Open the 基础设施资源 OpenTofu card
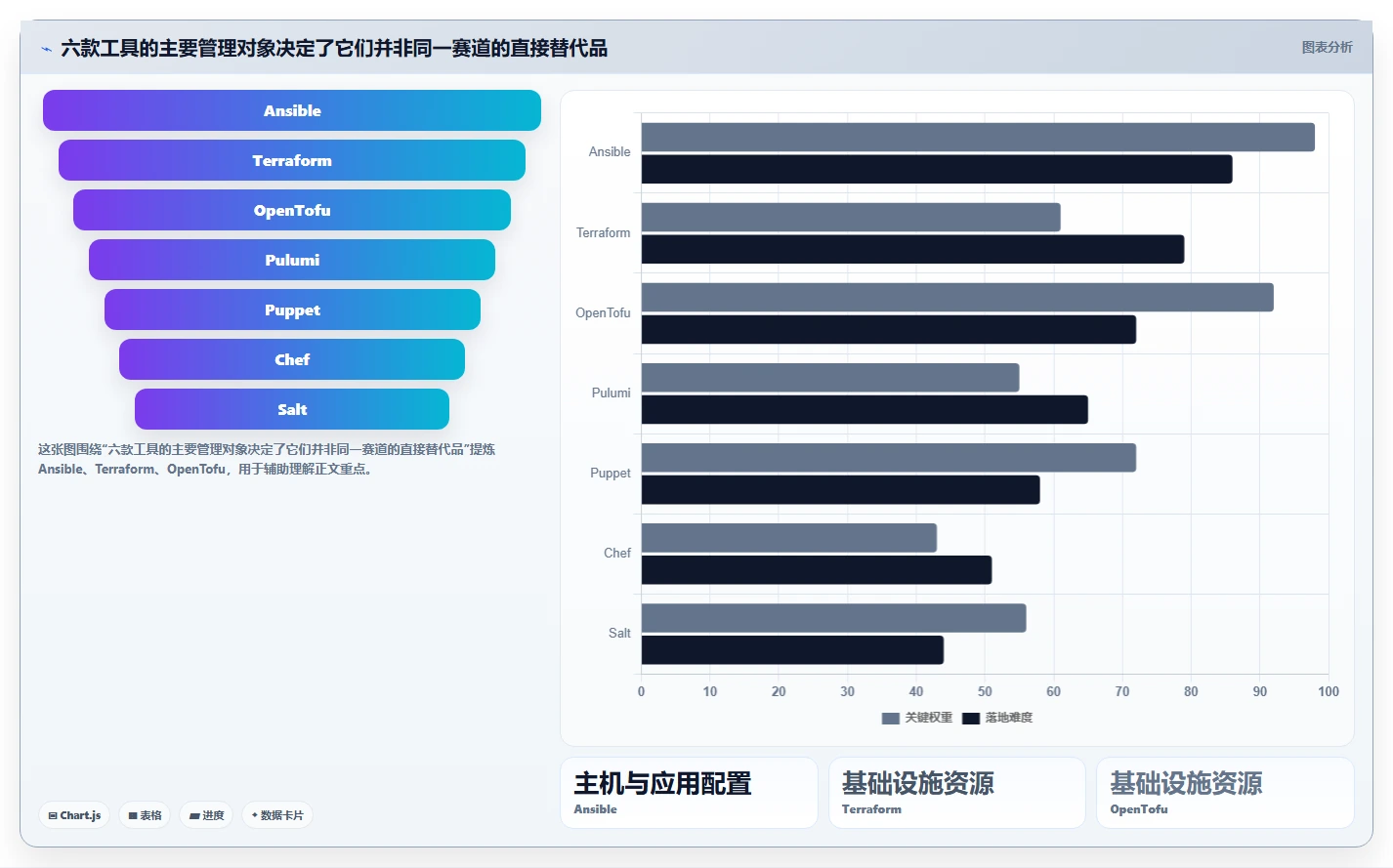The height and width of the screenshot is (868, 1393). pyautogui.click(x=1225, y=793)
